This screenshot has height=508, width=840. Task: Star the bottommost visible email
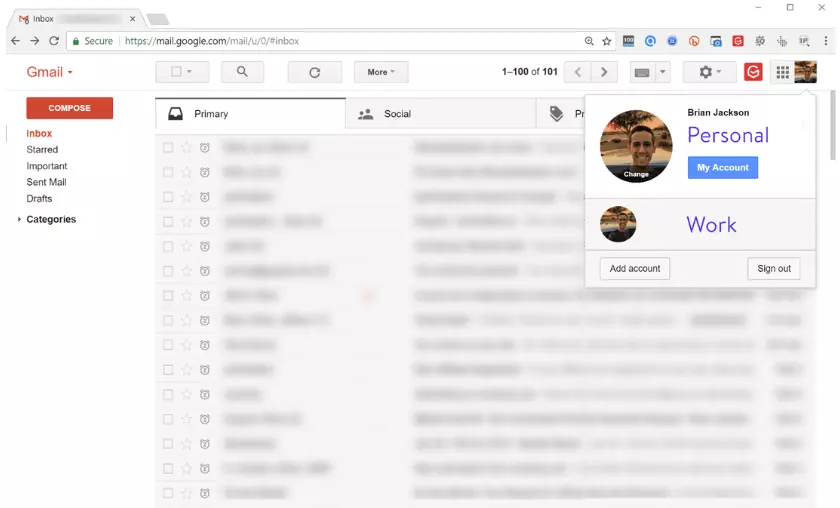pos(186,492)
